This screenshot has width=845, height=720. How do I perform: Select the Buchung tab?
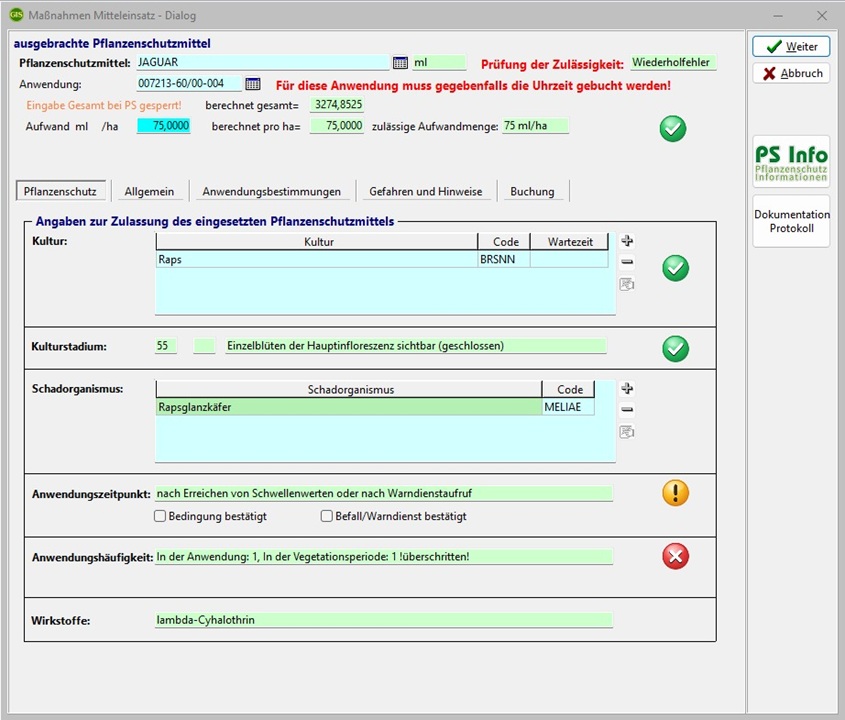(532, 191)
